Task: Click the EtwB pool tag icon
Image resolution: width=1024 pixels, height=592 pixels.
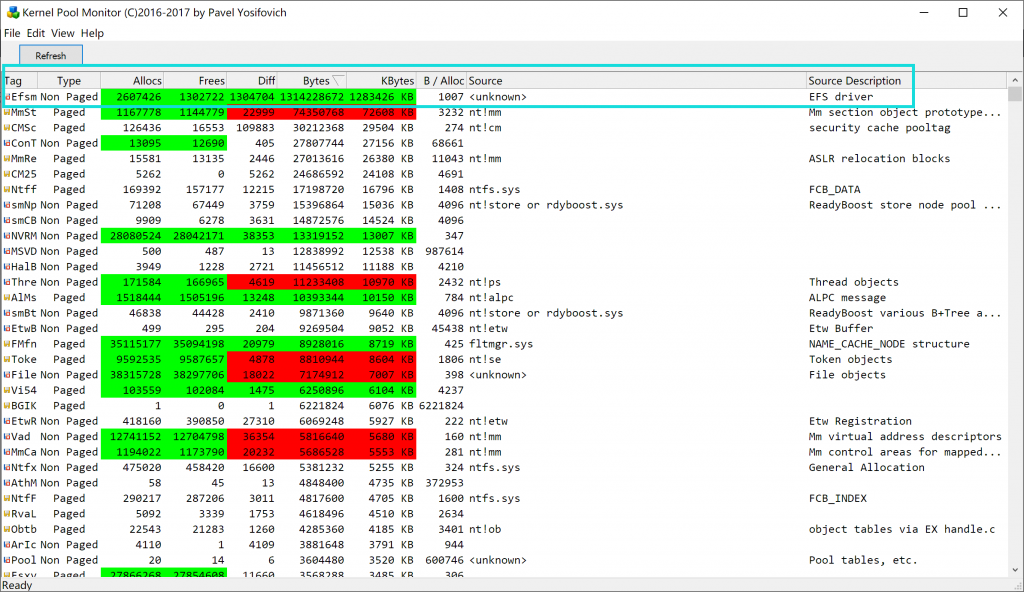Action: click(7, 329)
